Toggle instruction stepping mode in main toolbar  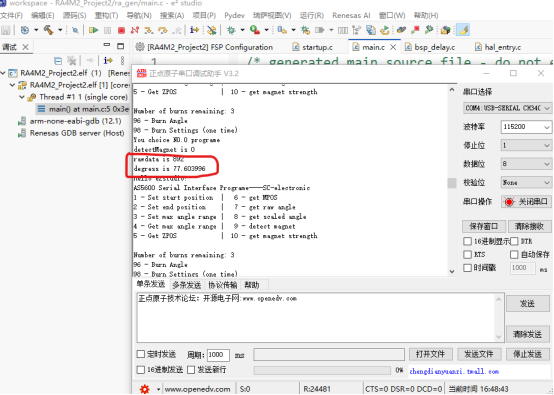[x=194, y=30]
